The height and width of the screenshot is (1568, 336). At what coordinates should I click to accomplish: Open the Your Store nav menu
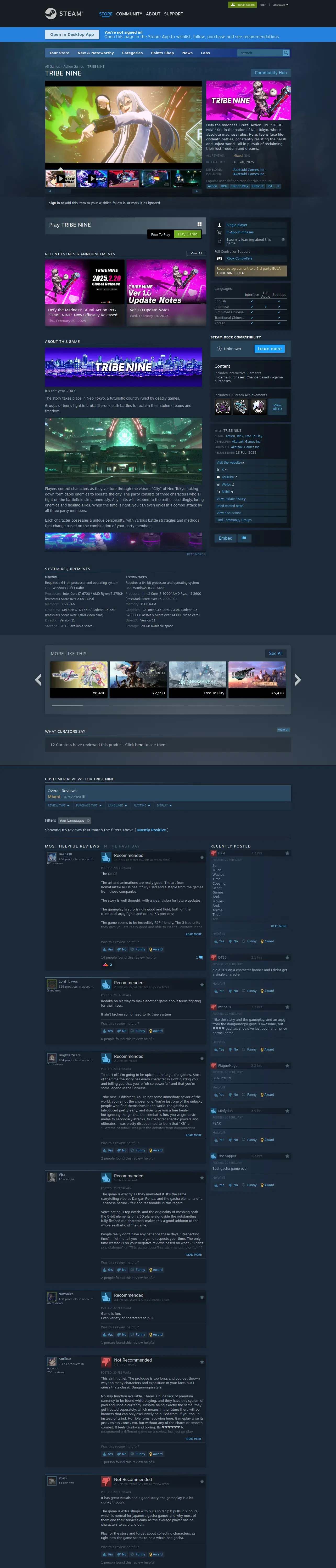[x=59, y=53]
